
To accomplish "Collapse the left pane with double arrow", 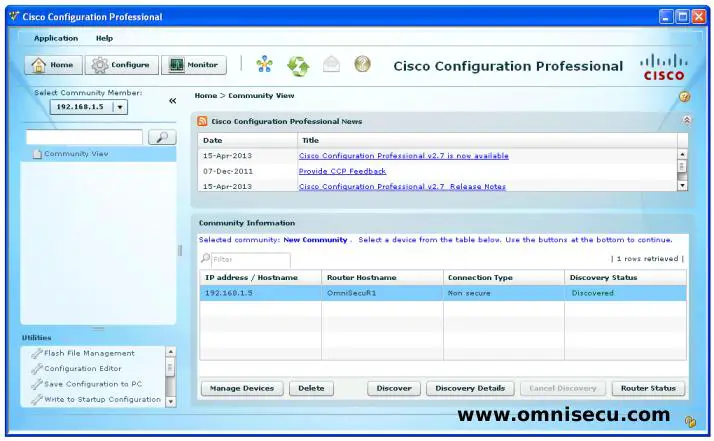I will click(x=173, y=101).
